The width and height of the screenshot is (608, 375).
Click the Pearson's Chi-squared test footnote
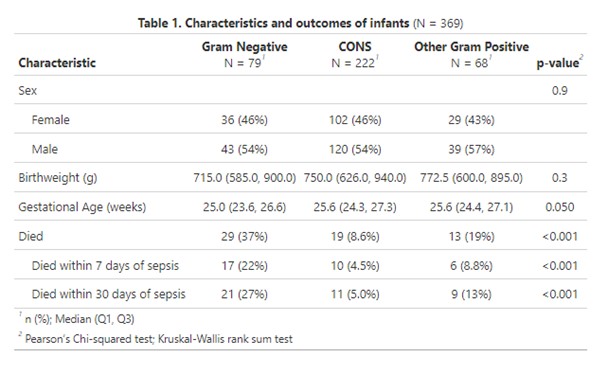pyautogui.click(x=159, y=339)
